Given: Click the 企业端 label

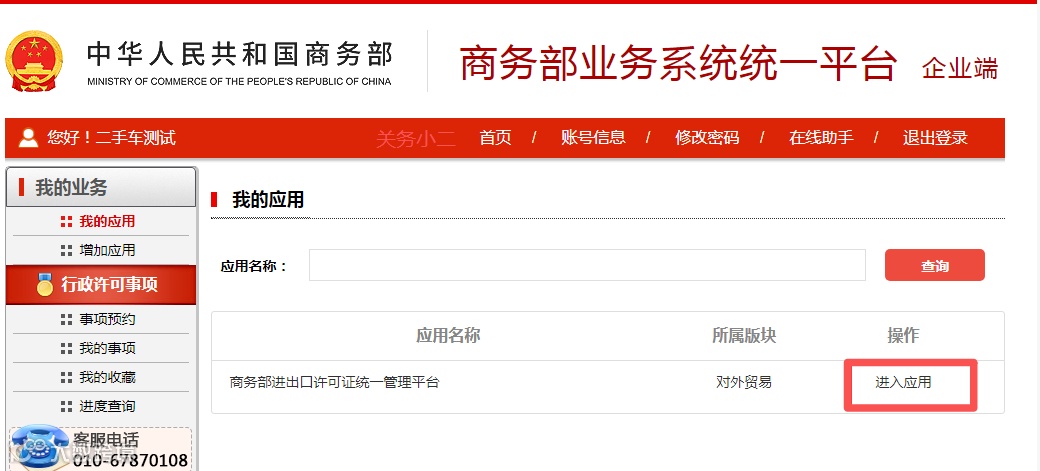Looking at the screenshot, I should tap(960, 68).
